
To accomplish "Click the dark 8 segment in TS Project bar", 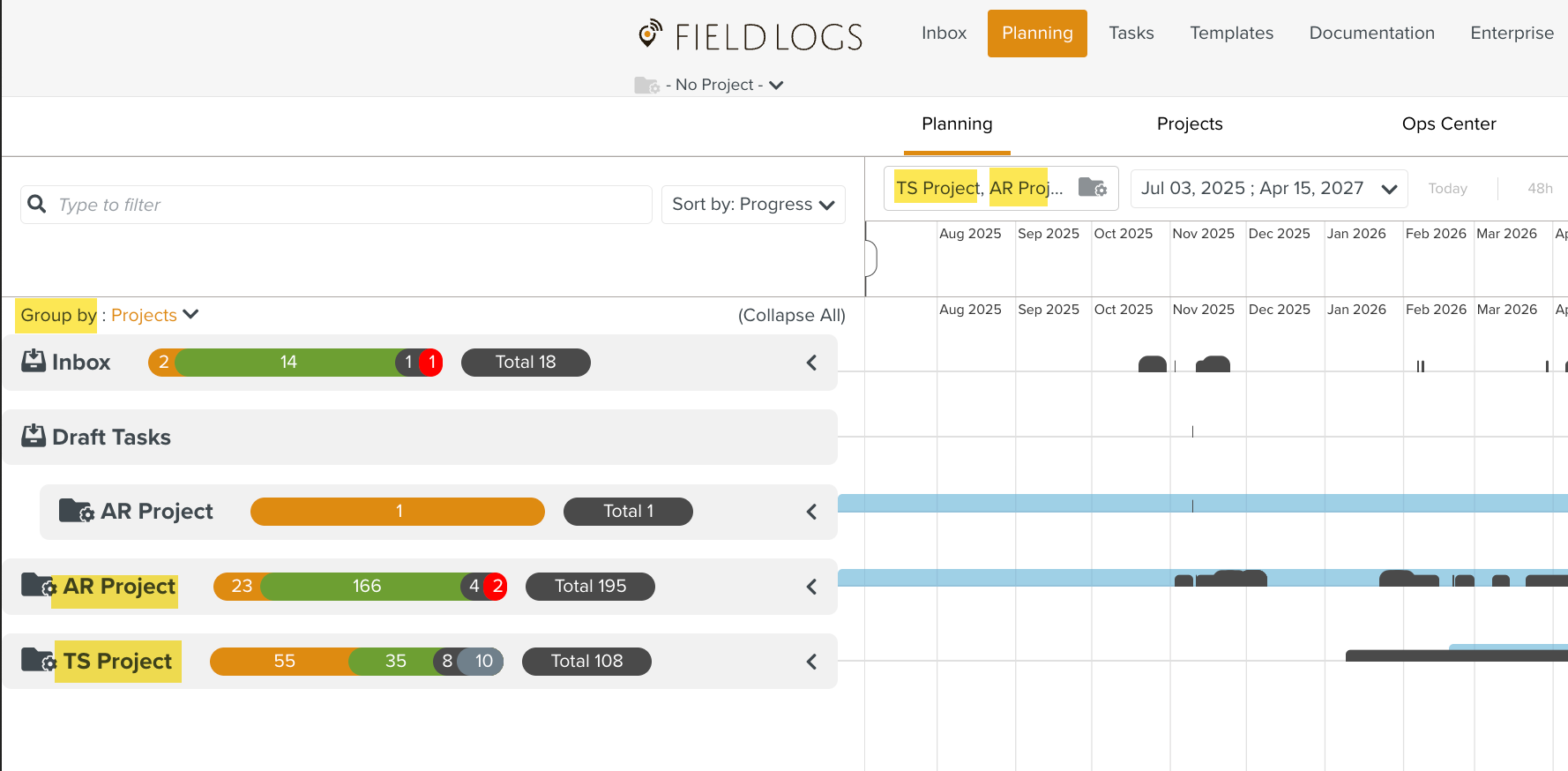I will (446, 662).
